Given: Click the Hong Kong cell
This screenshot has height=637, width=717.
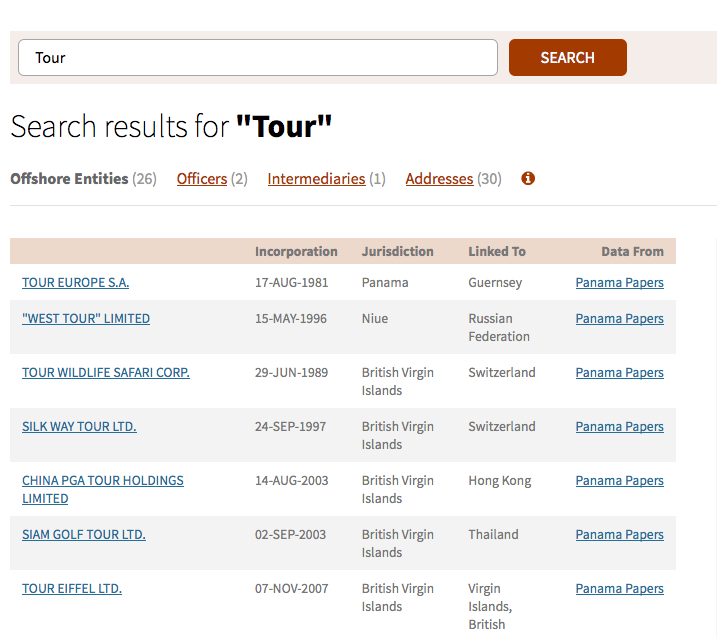Looking at the screenshot, I should click(500, 480).
